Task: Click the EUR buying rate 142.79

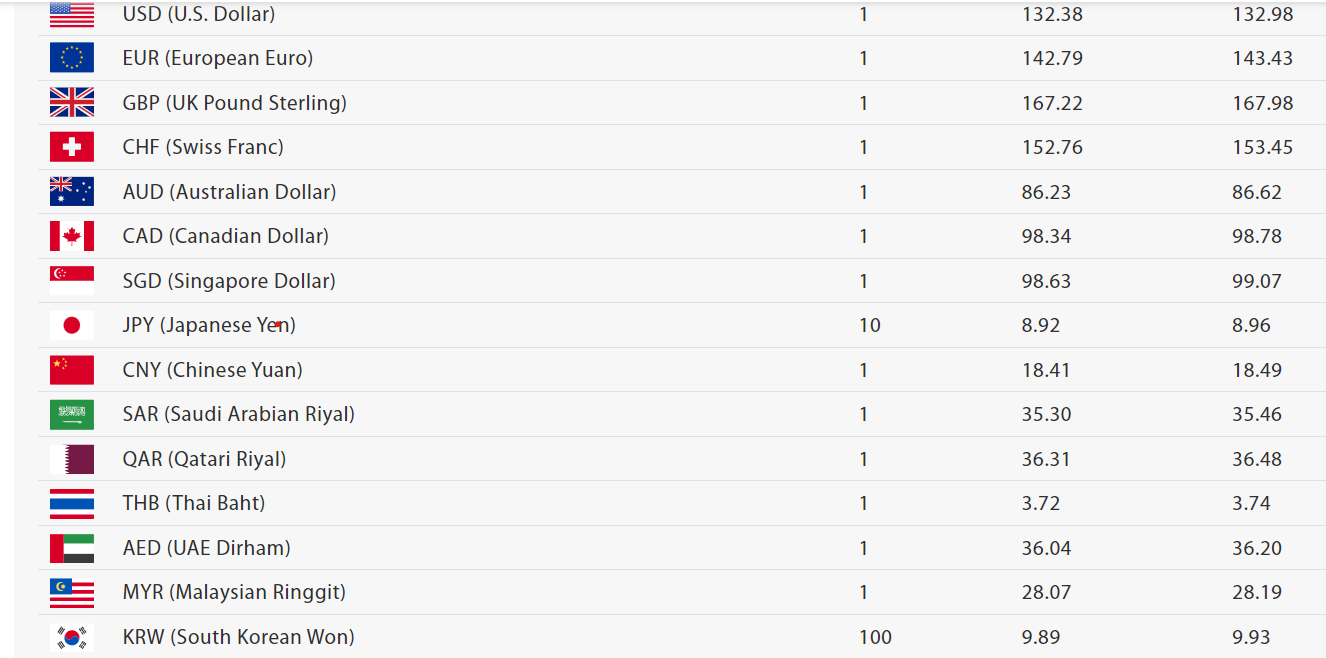Action: pyautogui.click(x=1052, y=58)
